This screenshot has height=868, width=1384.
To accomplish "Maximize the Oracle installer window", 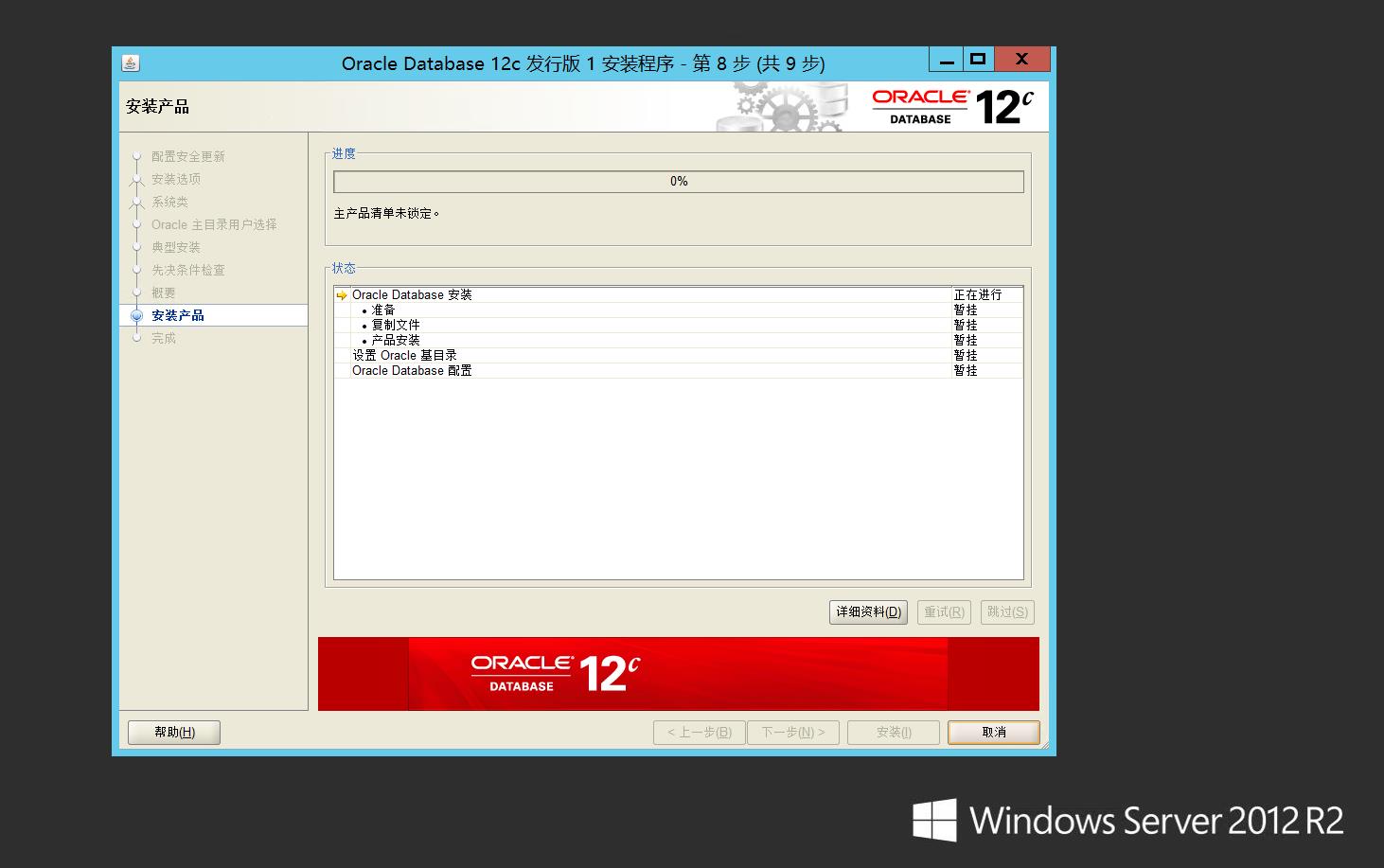I will [x=978, y=59].
